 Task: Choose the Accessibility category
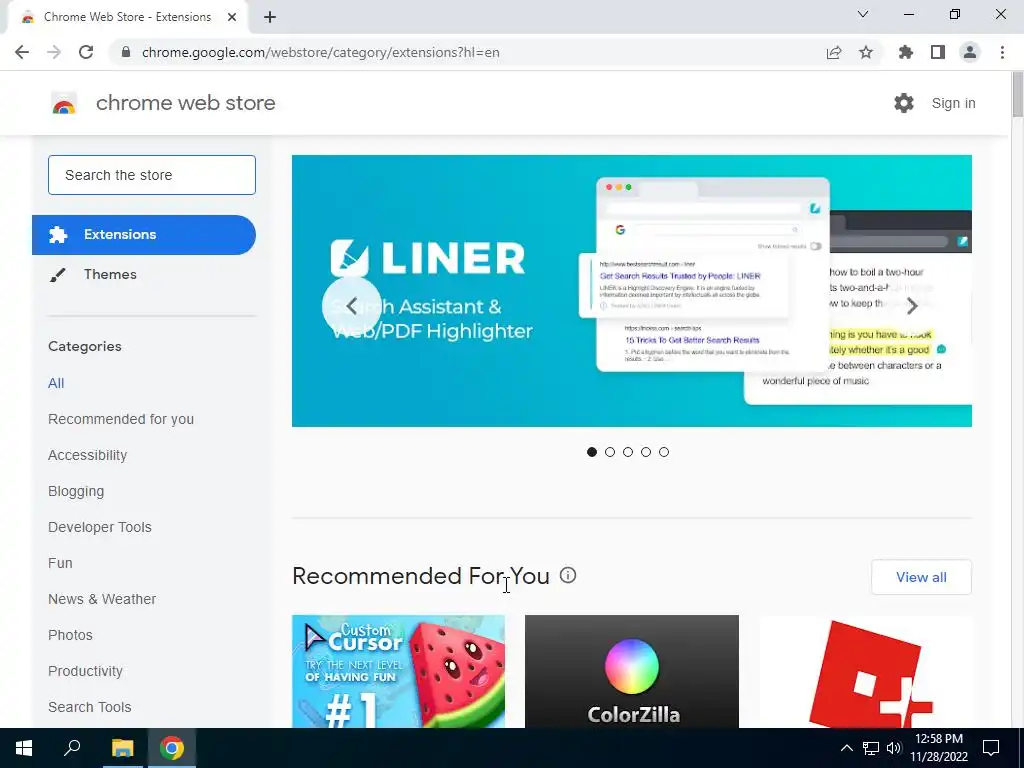coord(88,455)
